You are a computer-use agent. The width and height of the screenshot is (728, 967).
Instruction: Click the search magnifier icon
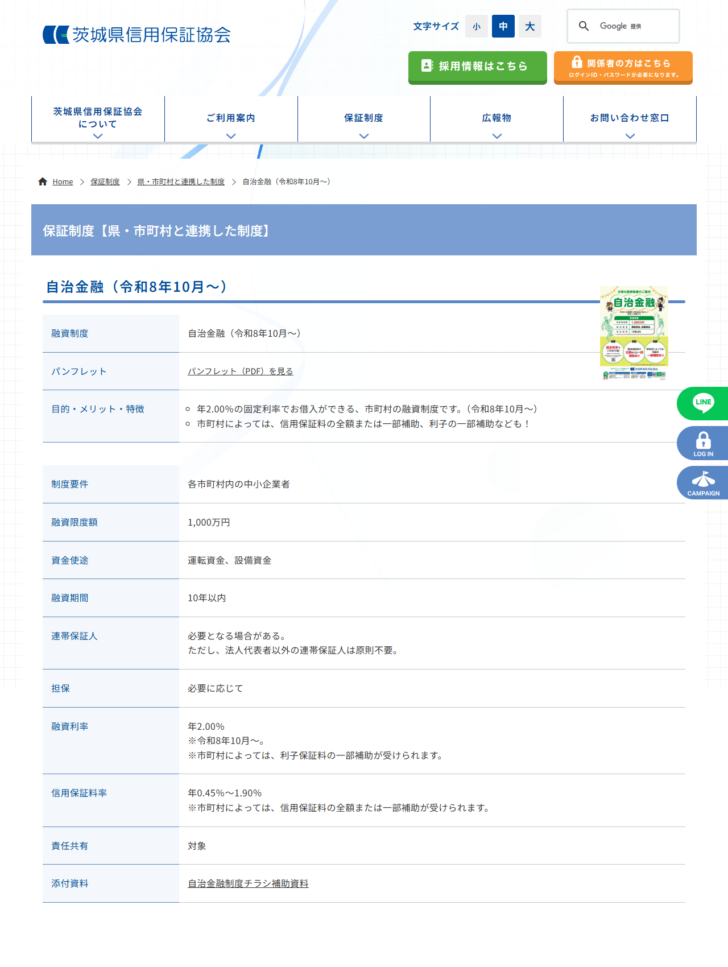point(583,26)
